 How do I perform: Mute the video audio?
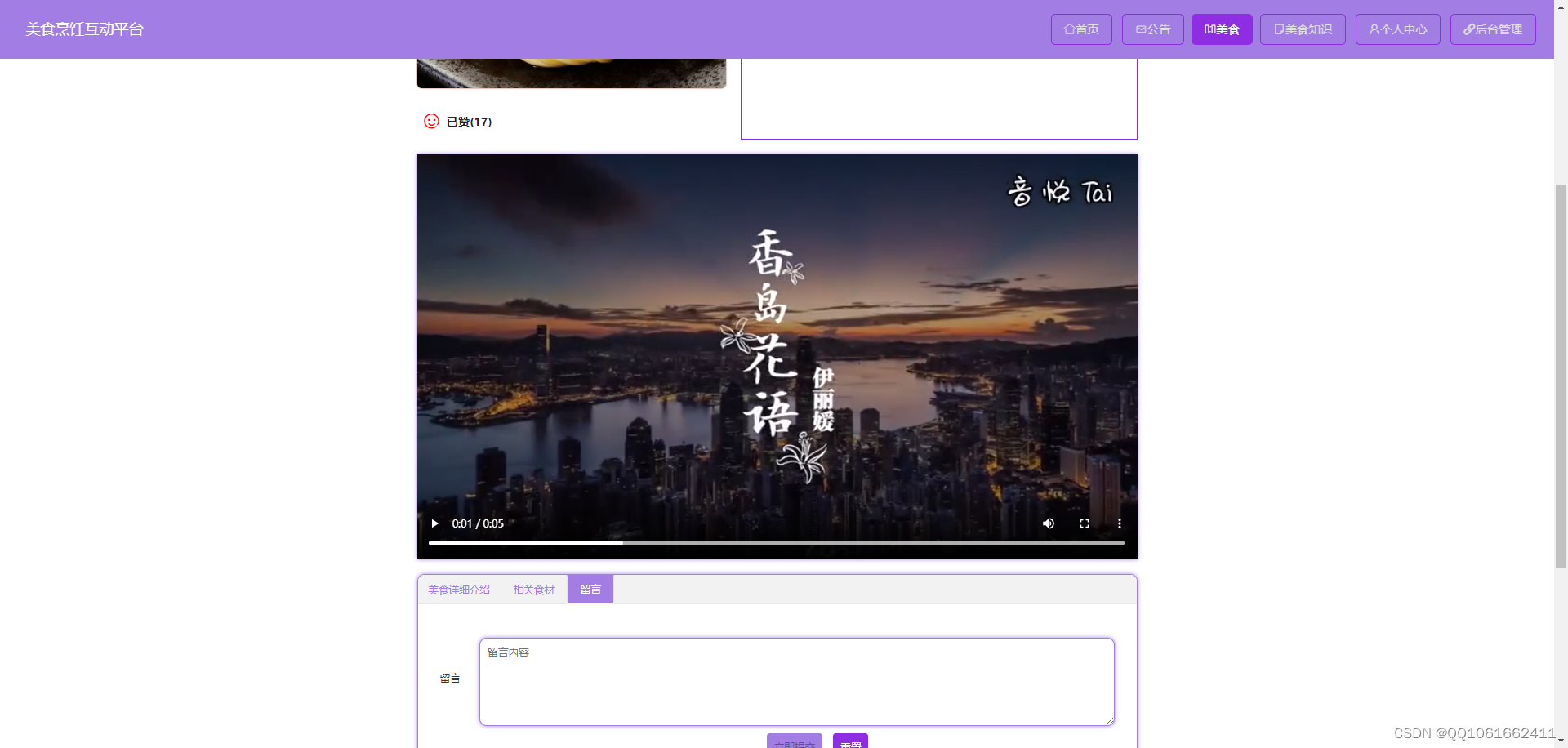[x=1049, y=523]
